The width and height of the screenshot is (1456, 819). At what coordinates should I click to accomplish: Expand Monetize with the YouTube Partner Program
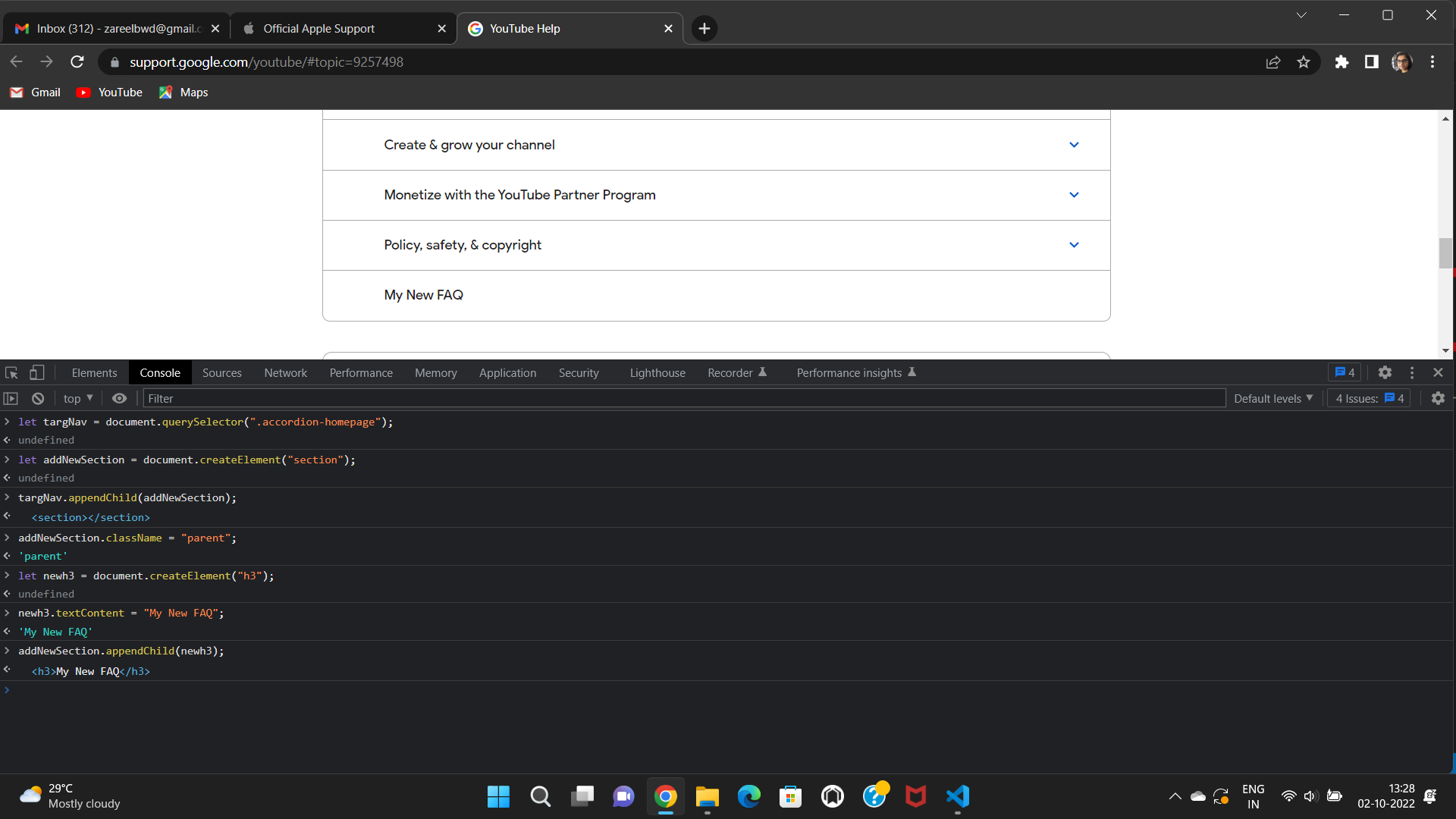click(717, 195)
